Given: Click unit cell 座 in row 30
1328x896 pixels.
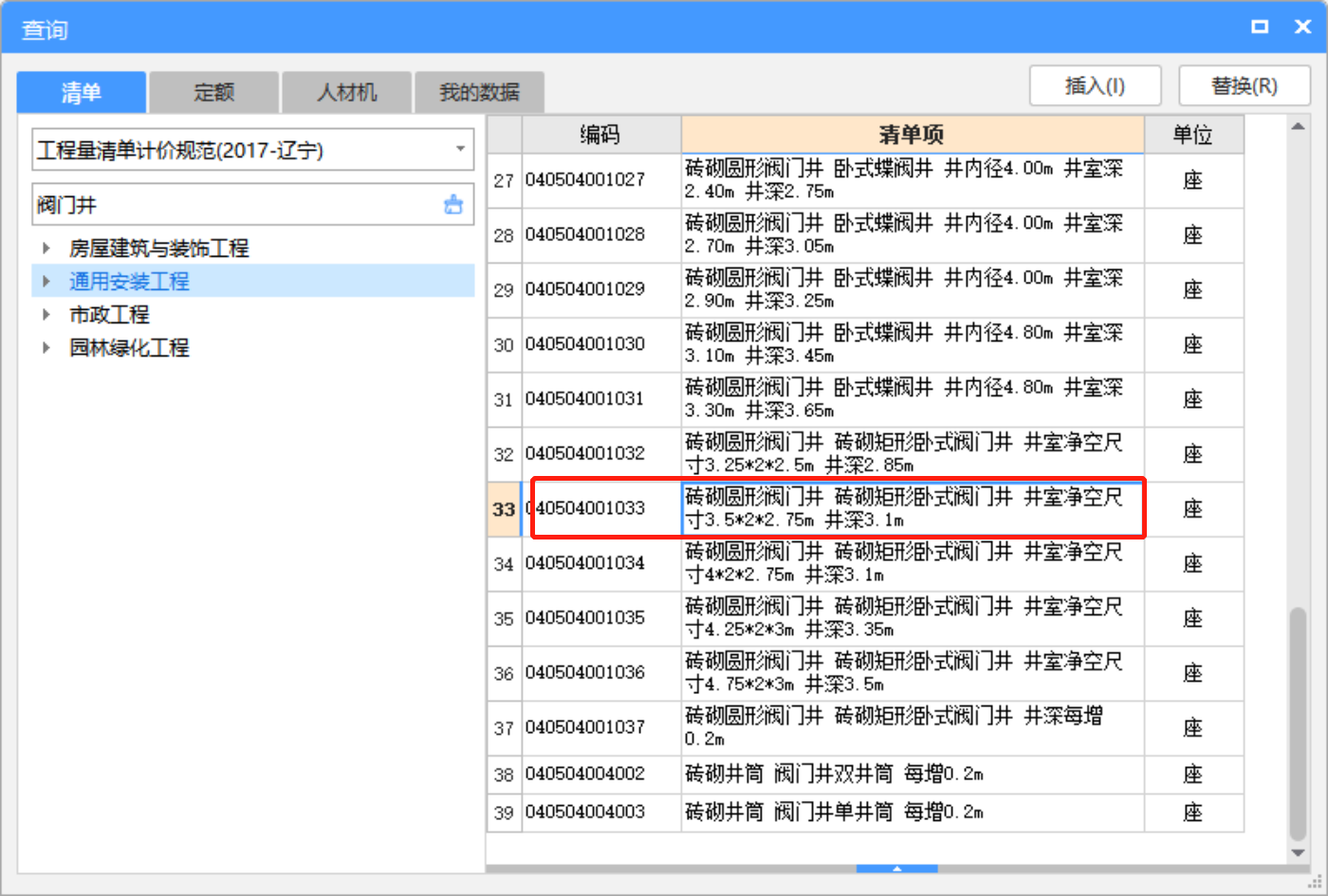Looking at the screenshot, I should (x=1193, y=344).
